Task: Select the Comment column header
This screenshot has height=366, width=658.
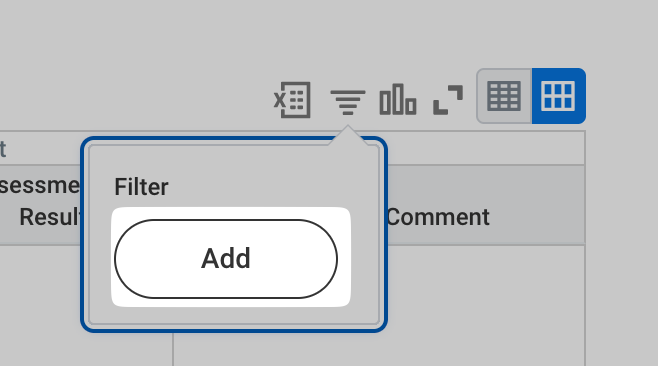Action: pos(438,217)
